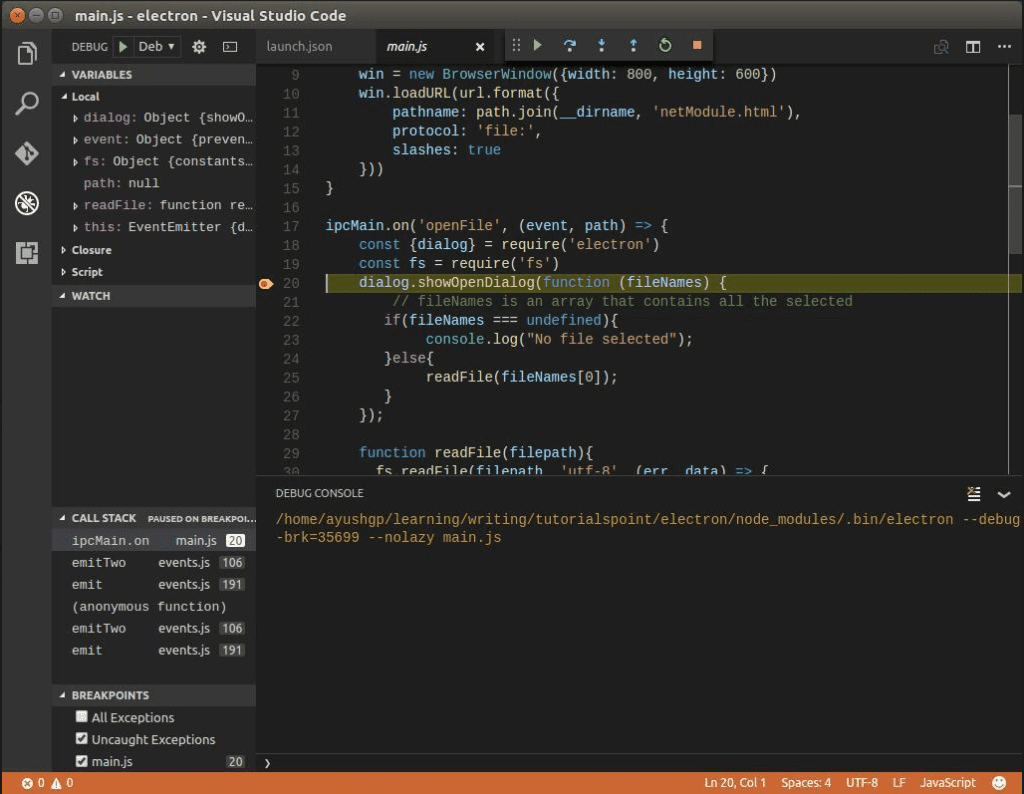Open launch.json with the debug gear icon

pyautogui.click(x=198, y=46)
